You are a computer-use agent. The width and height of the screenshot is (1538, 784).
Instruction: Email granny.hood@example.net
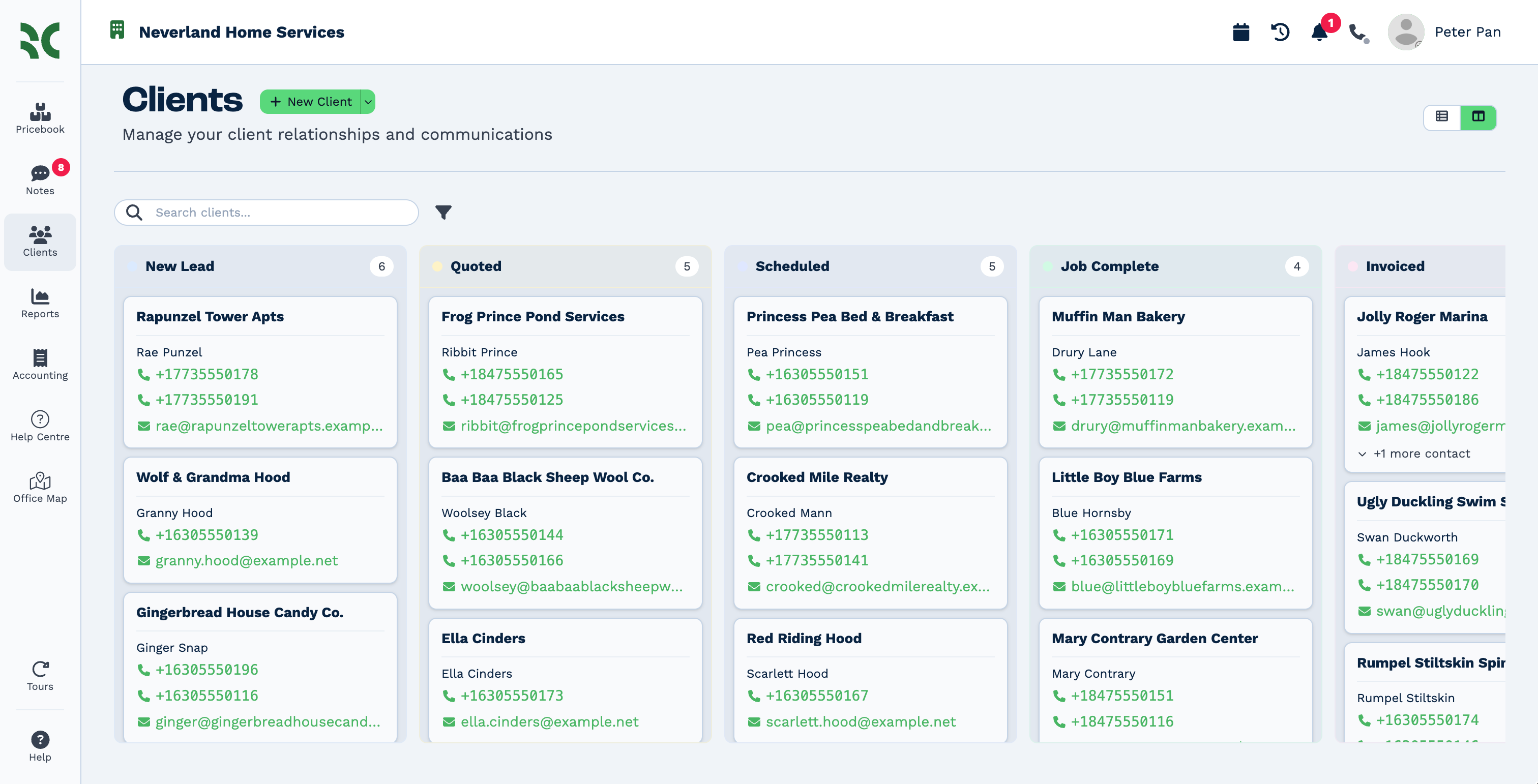(x=238, y=561)
